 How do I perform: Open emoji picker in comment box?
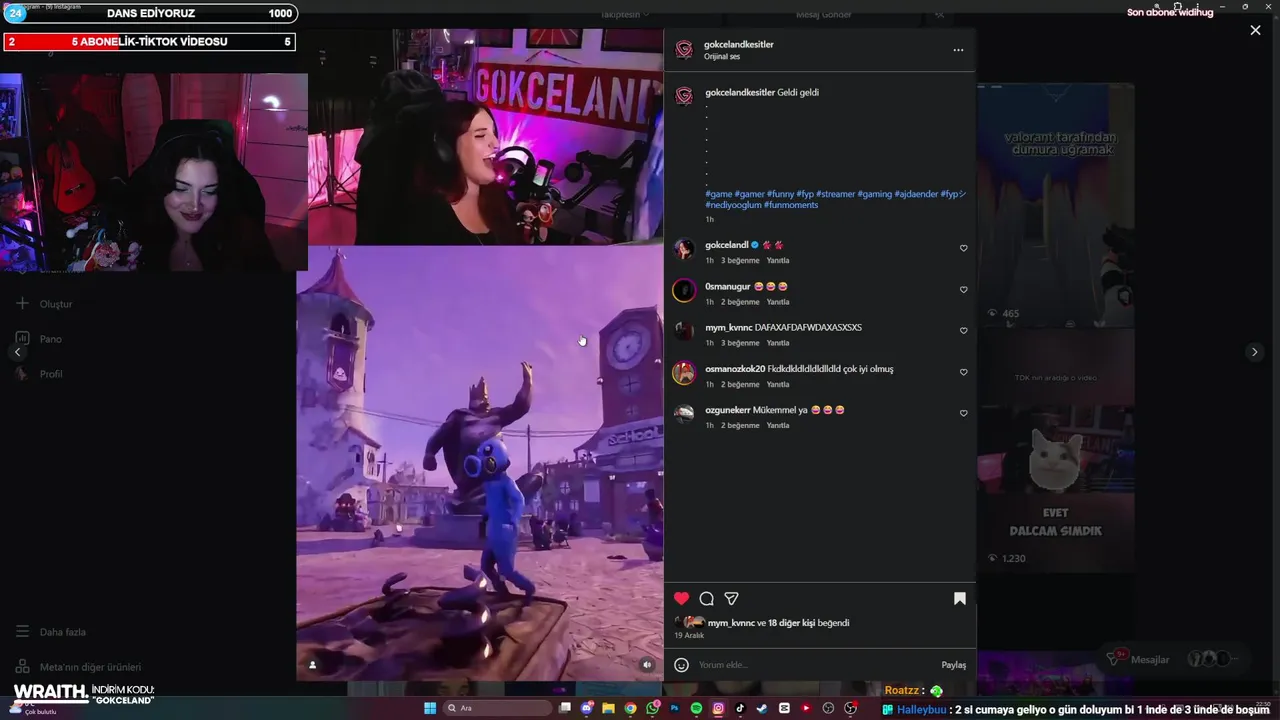[681, 665]
